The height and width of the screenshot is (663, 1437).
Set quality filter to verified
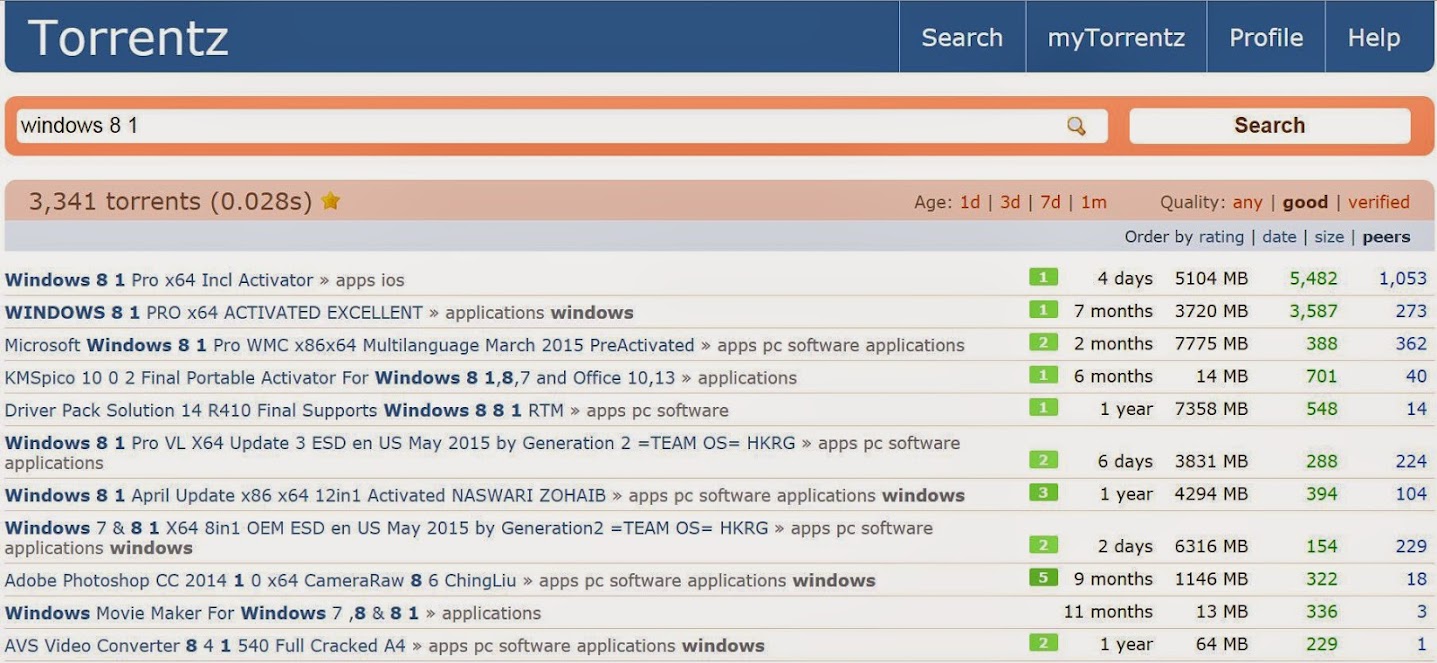coord(1379,202)
